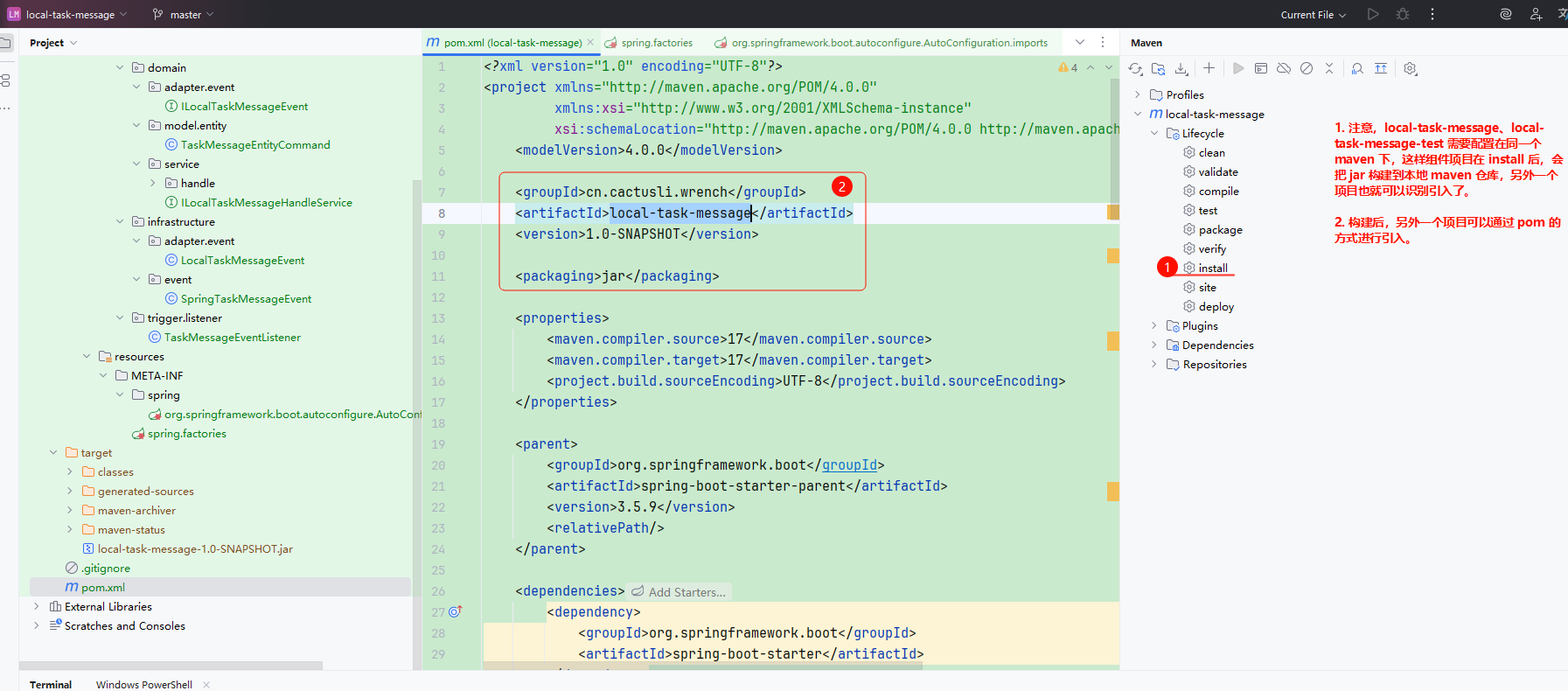Click the AI Assistant swirl icon

(1506, 14)
